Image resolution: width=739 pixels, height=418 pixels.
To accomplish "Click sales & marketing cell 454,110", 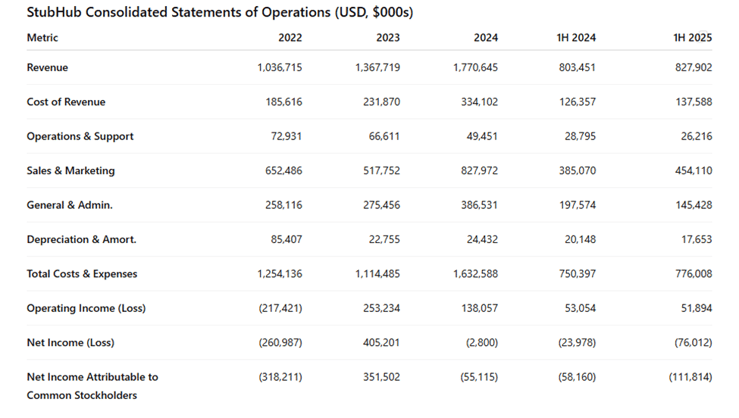I will click(693, 171).
